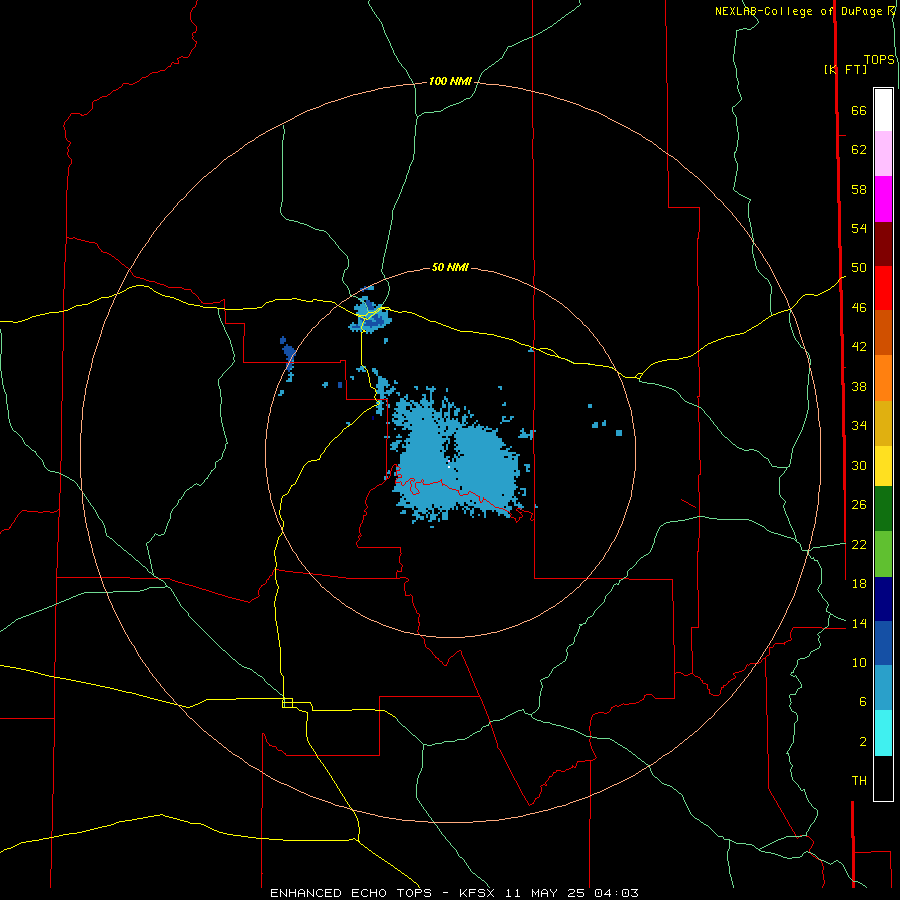
Task: Click the legend value 34
Action: 859,426
